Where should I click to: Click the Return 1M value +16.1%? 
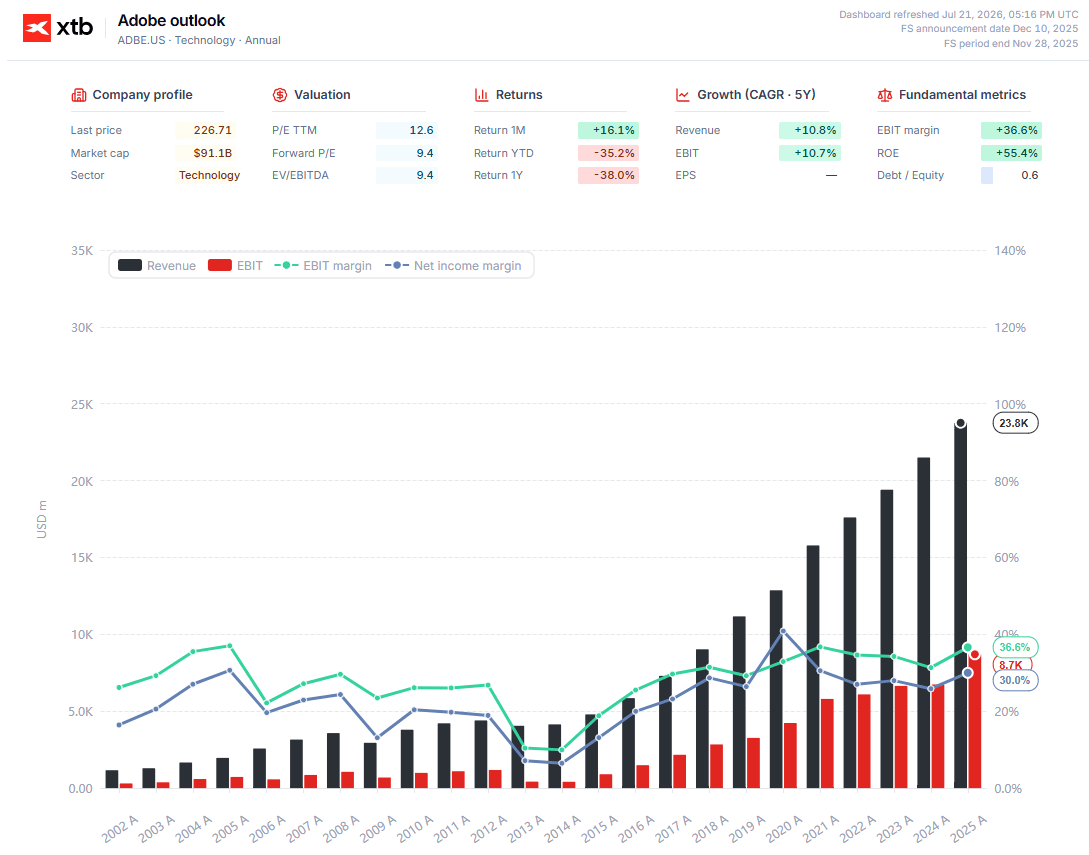608,130
